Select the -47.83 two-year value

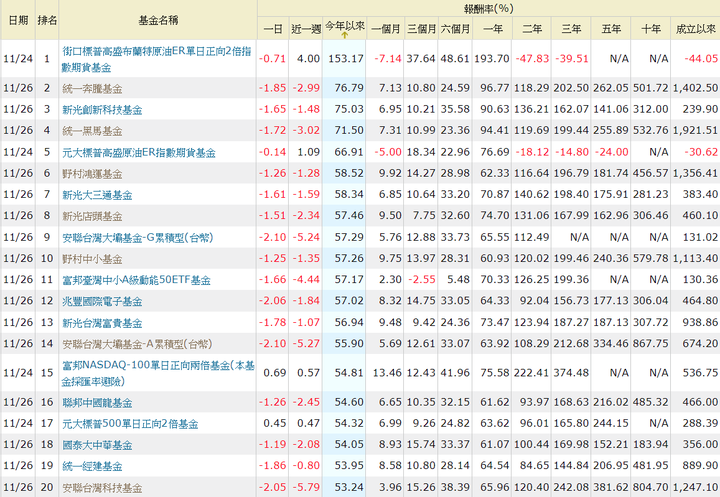coord(532,59)
